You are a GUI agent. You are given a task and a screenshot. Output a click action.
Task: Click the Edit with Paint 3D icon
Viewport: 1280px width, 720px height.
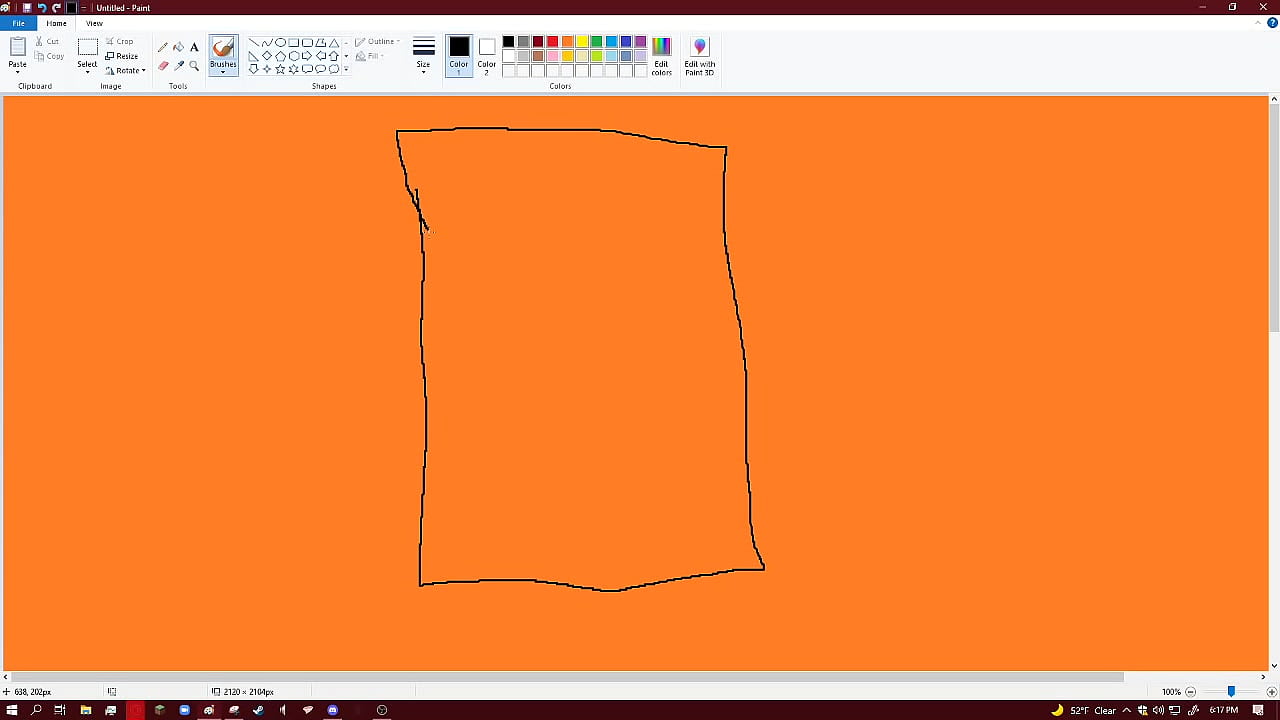[699, 55]
